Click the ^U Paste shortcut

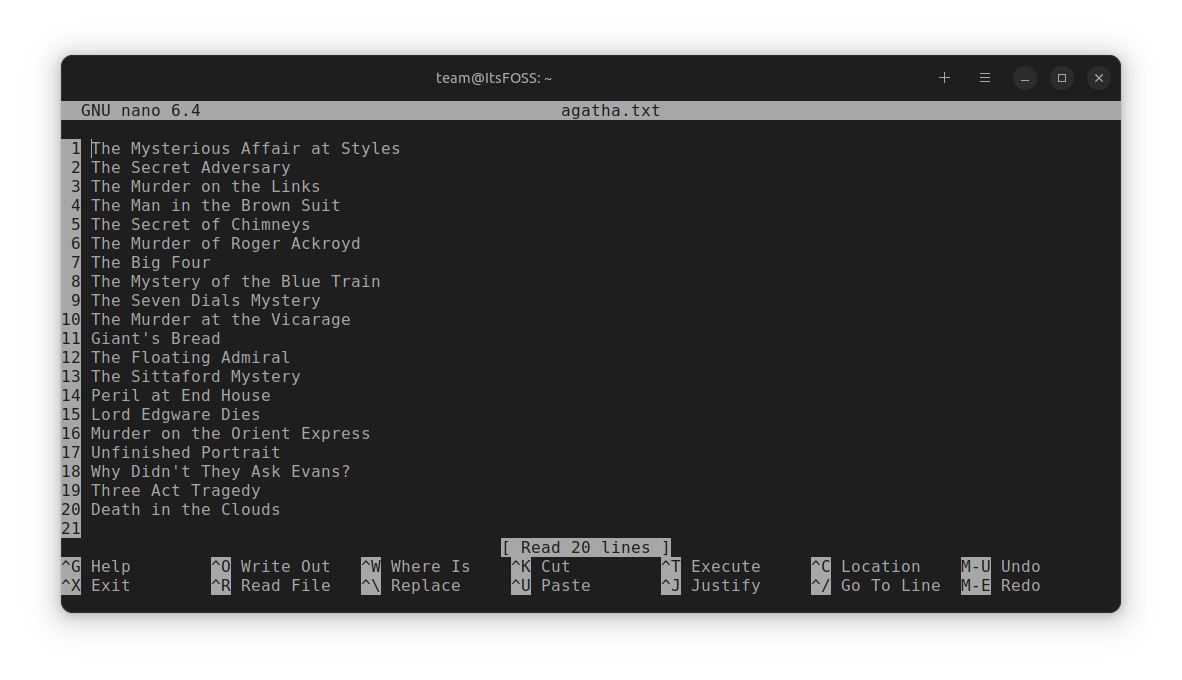click(550, 586)
